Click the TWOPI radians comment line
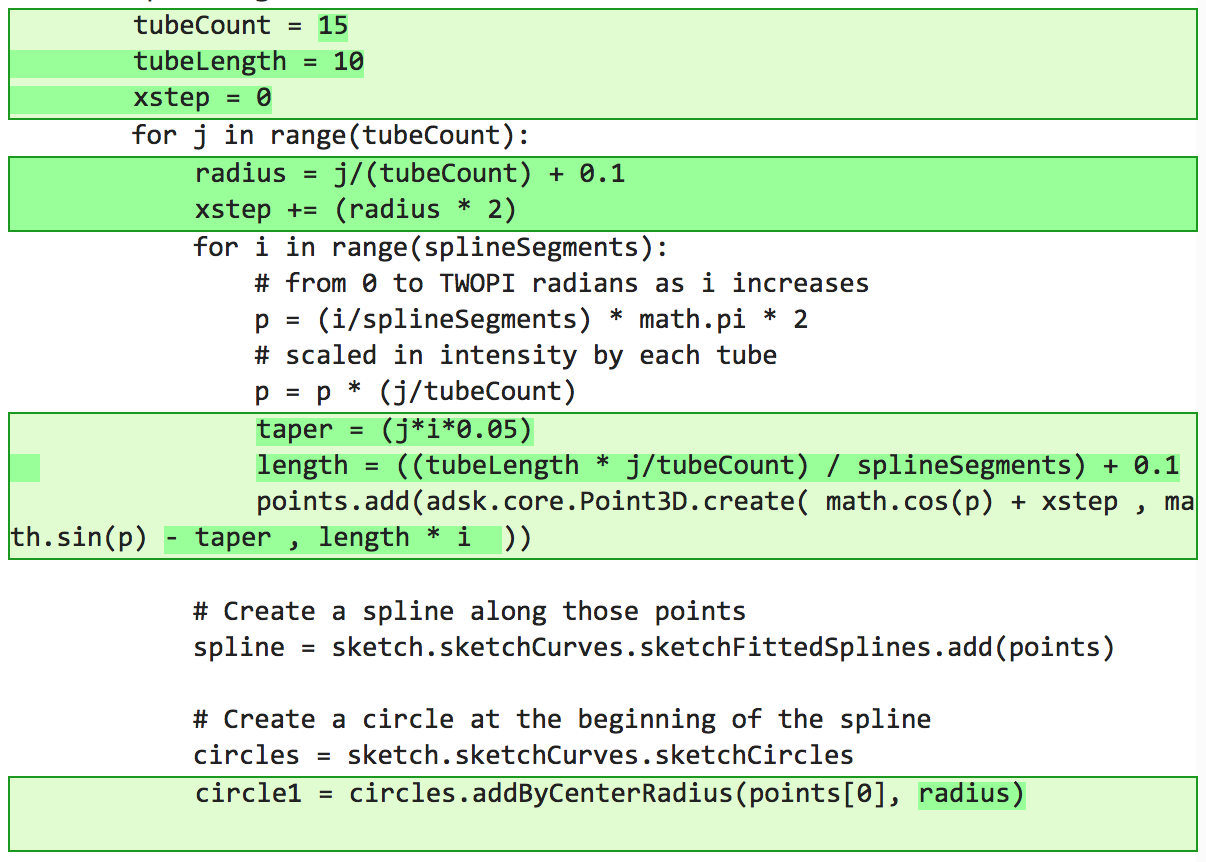Screen dimensions: 1206x862 pos(562,283)
